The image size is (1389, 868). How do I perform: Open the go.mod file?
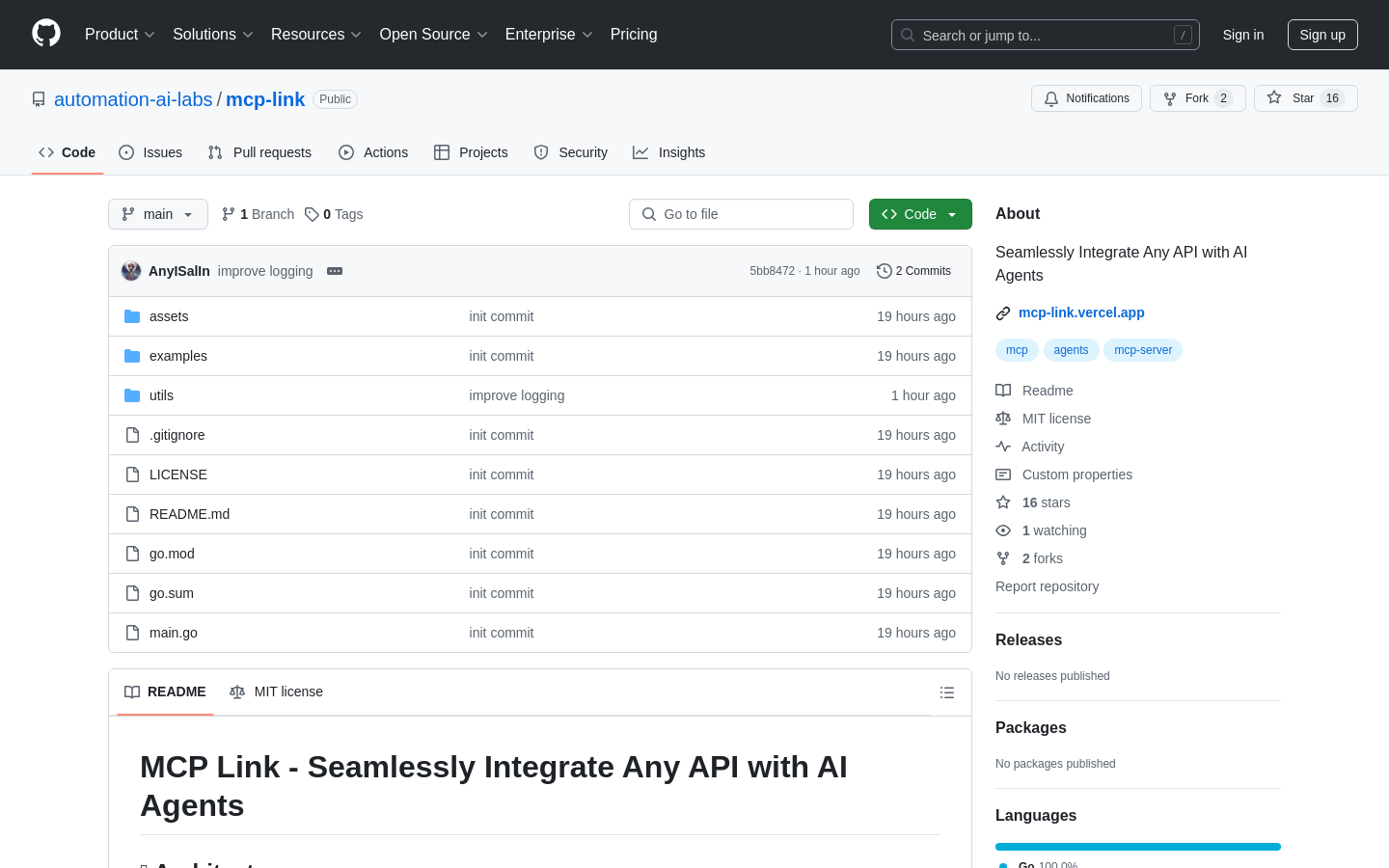(x=172, y=554)
